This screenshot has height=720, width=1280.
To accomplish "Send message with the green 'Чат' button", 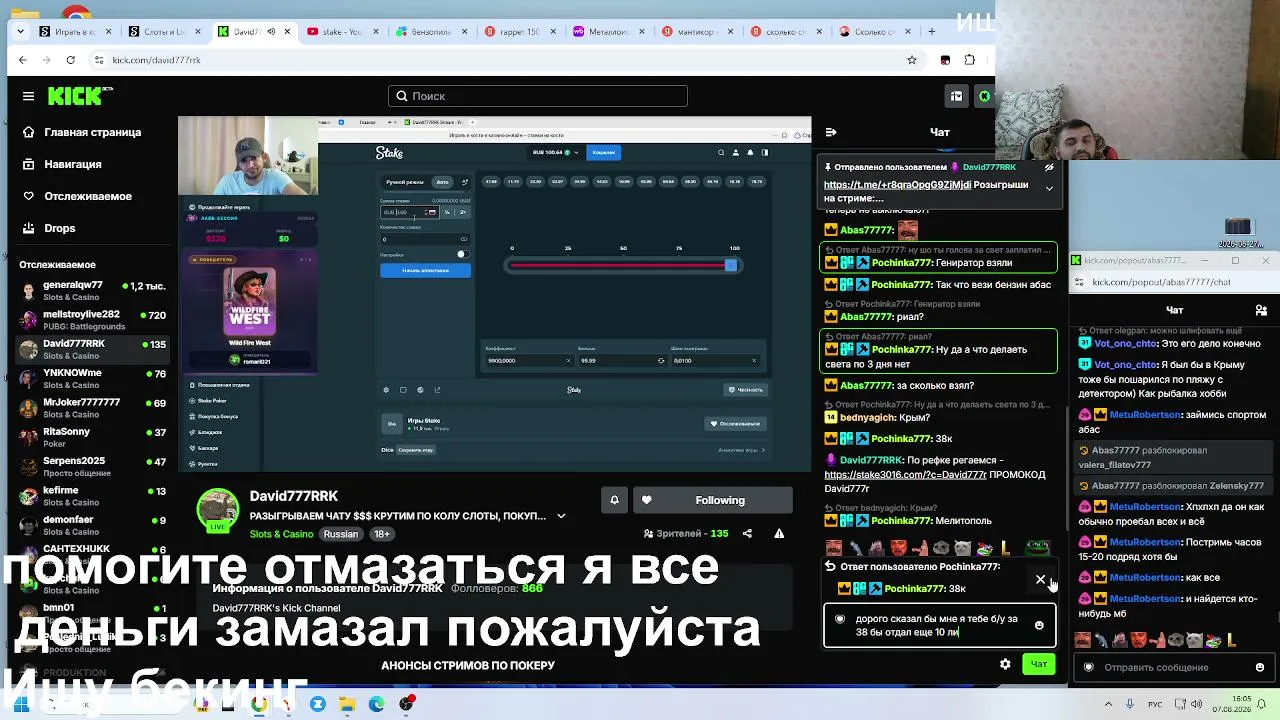I will click(x=1039, y=664).
